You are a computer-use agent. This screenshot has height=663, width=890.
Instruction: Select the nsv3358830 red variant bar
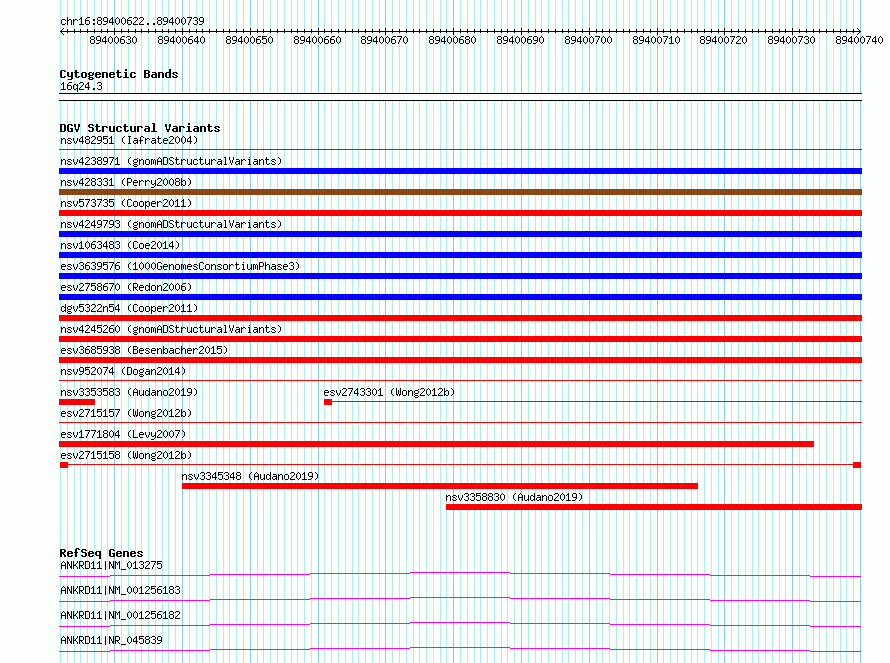(654, 507)
